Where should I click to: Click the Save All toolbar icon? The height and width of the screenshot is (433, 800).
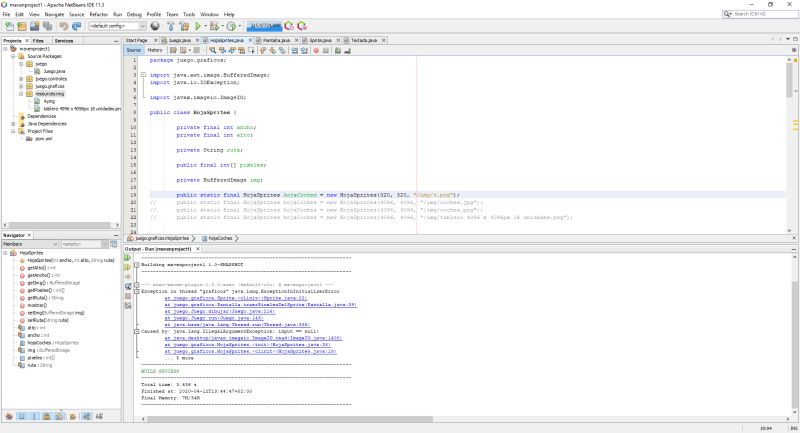(x=47, y=26)
